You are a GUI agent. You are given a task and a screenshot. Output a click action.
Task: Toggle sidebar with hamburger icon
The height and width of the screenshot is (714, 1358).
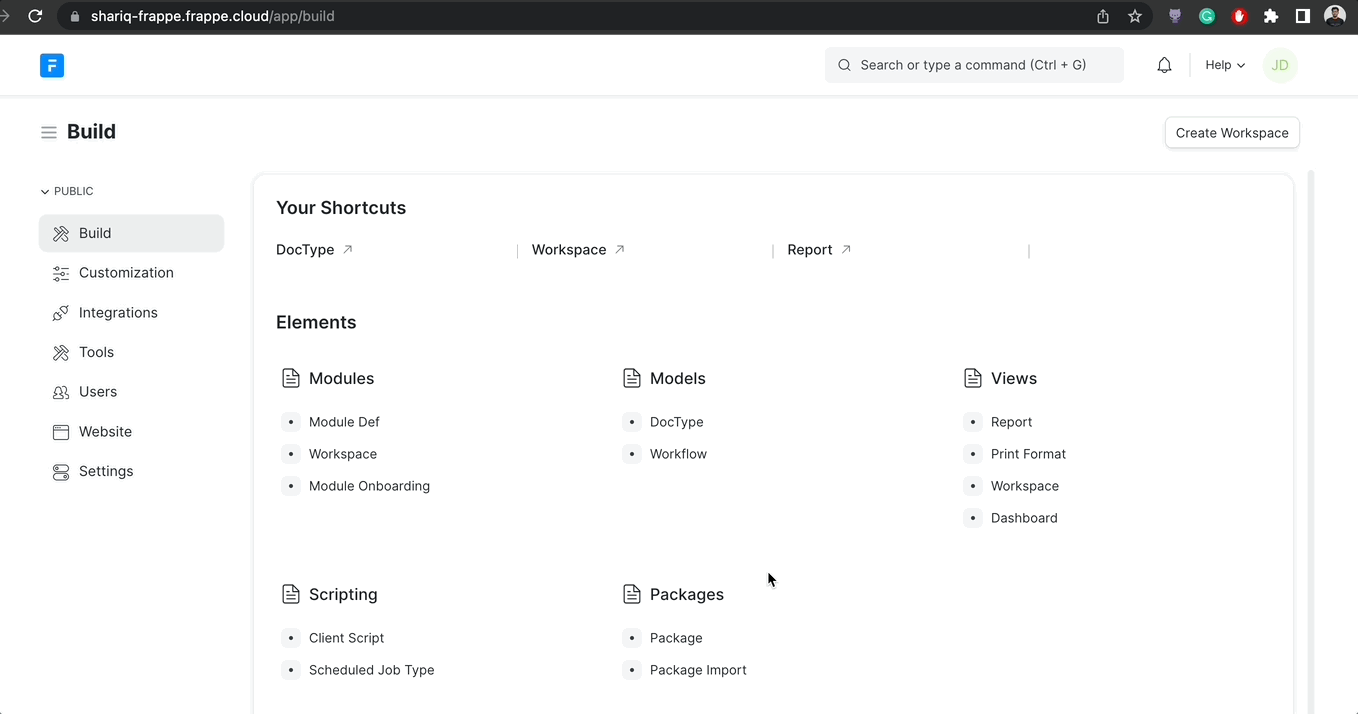48,132
